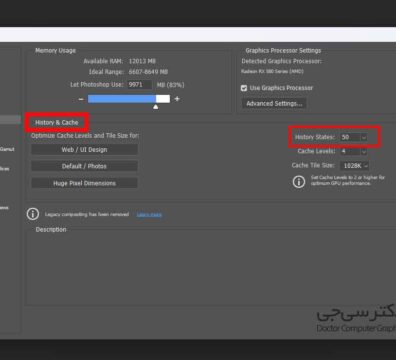Select the highlighted category in left sidebar

(x=10, y=120)
